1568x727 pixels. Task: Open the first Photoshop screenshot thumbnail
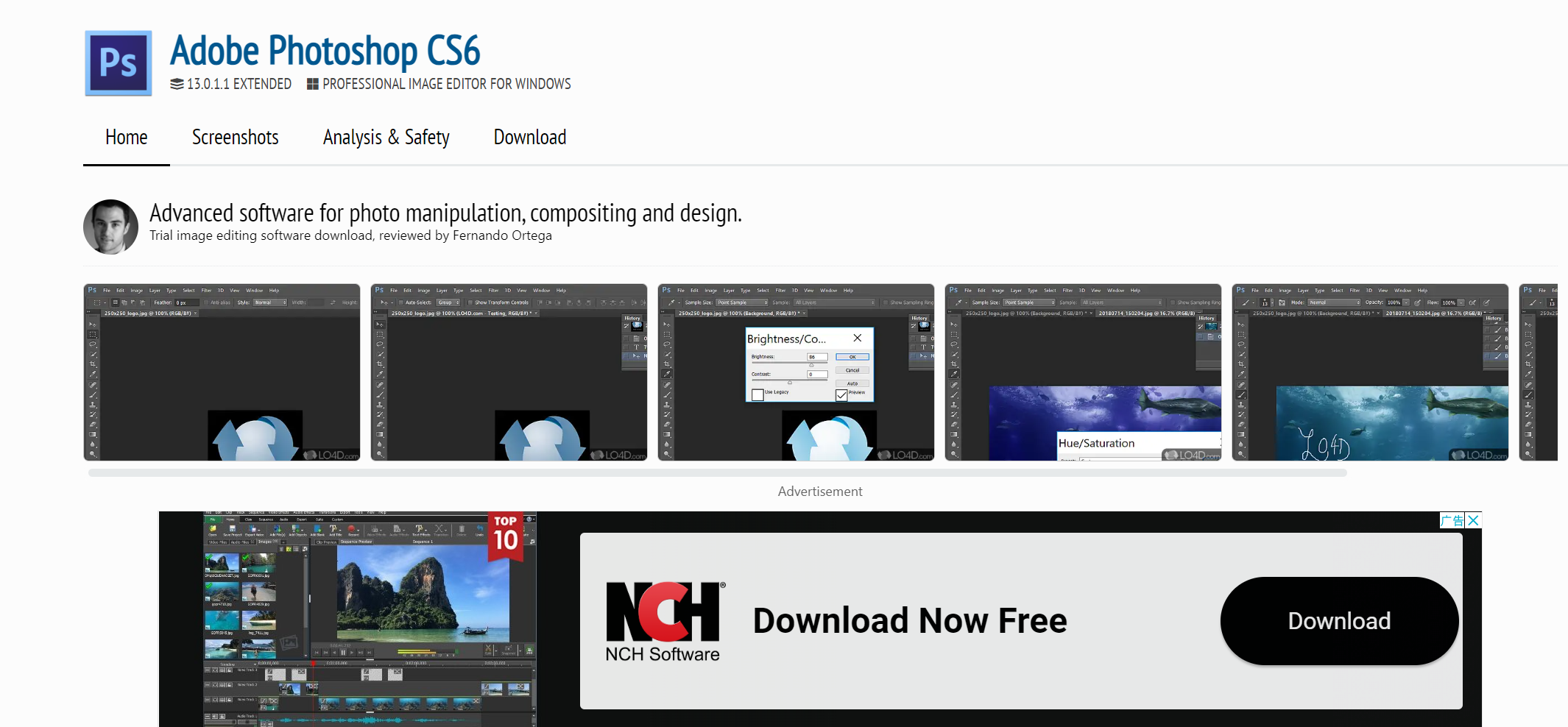click(222, 372)
